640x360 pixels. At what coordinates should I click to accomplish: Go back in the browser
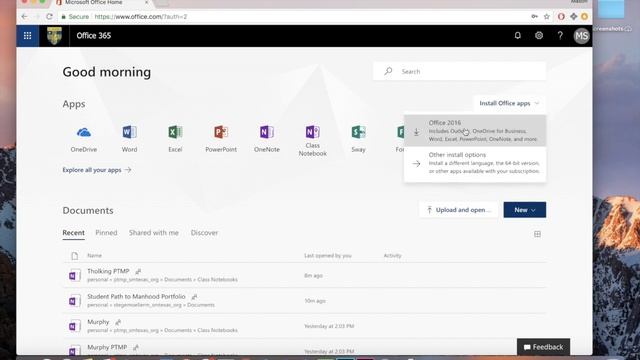tap(24, 17)
